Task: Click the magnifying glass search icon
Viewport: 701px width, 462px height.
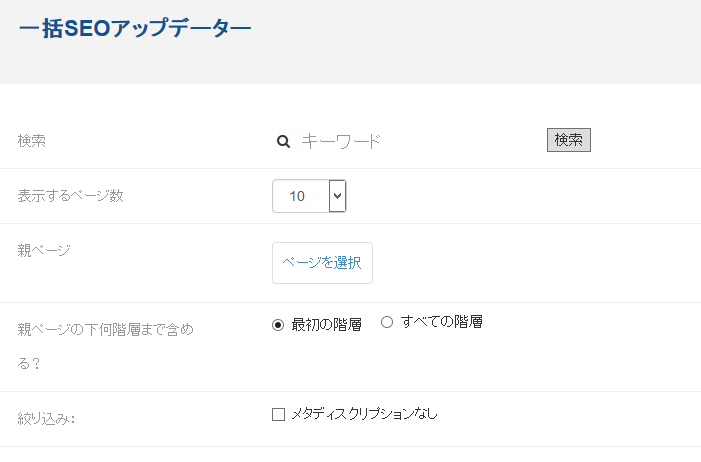Action: (283, 142)
